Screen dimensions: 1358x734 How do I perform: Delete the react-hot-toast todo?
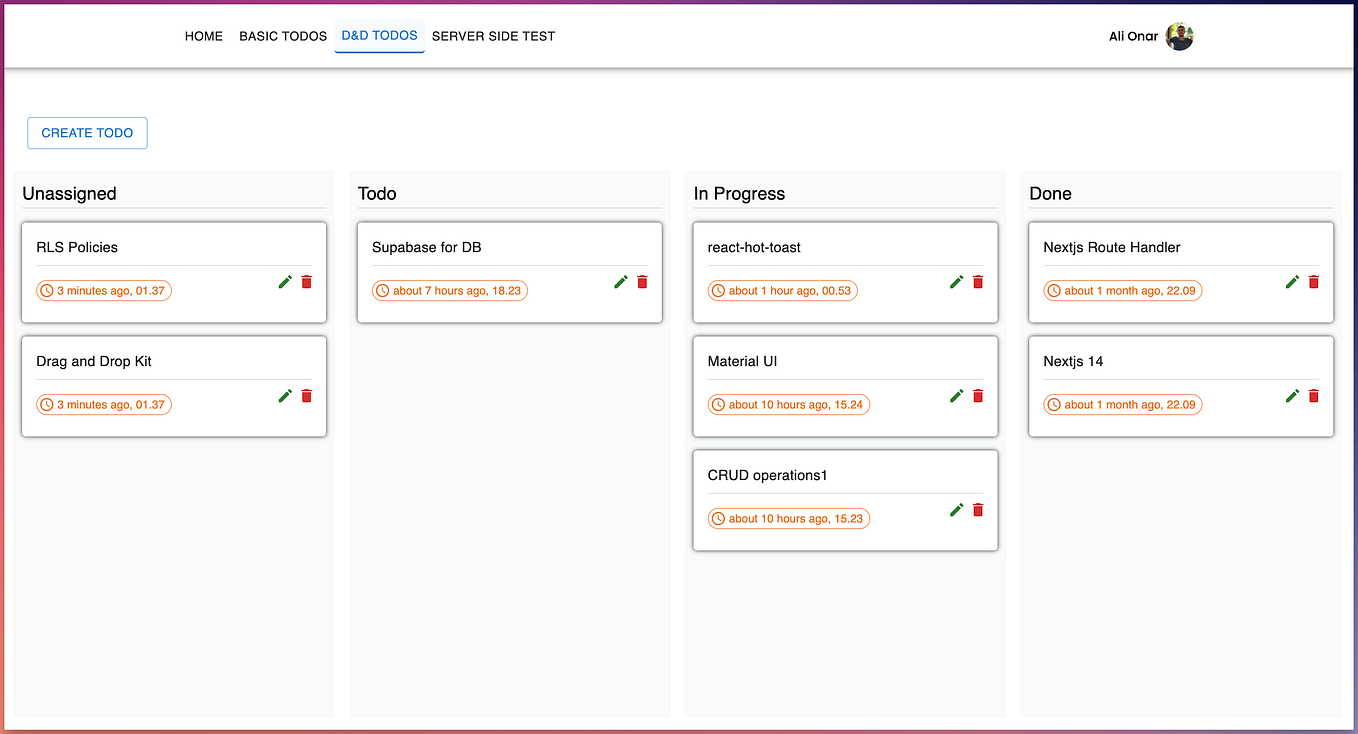point(977,281)
